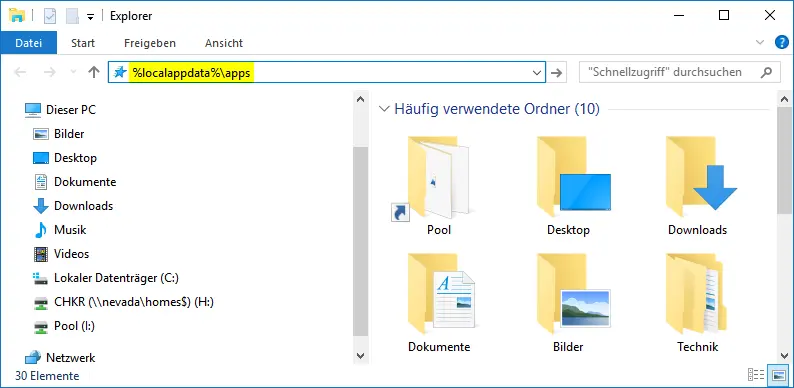Viewport: 794px width, 388px height.
Task: Click the Dieser PC monitor icon
Action: click(33, 109)
